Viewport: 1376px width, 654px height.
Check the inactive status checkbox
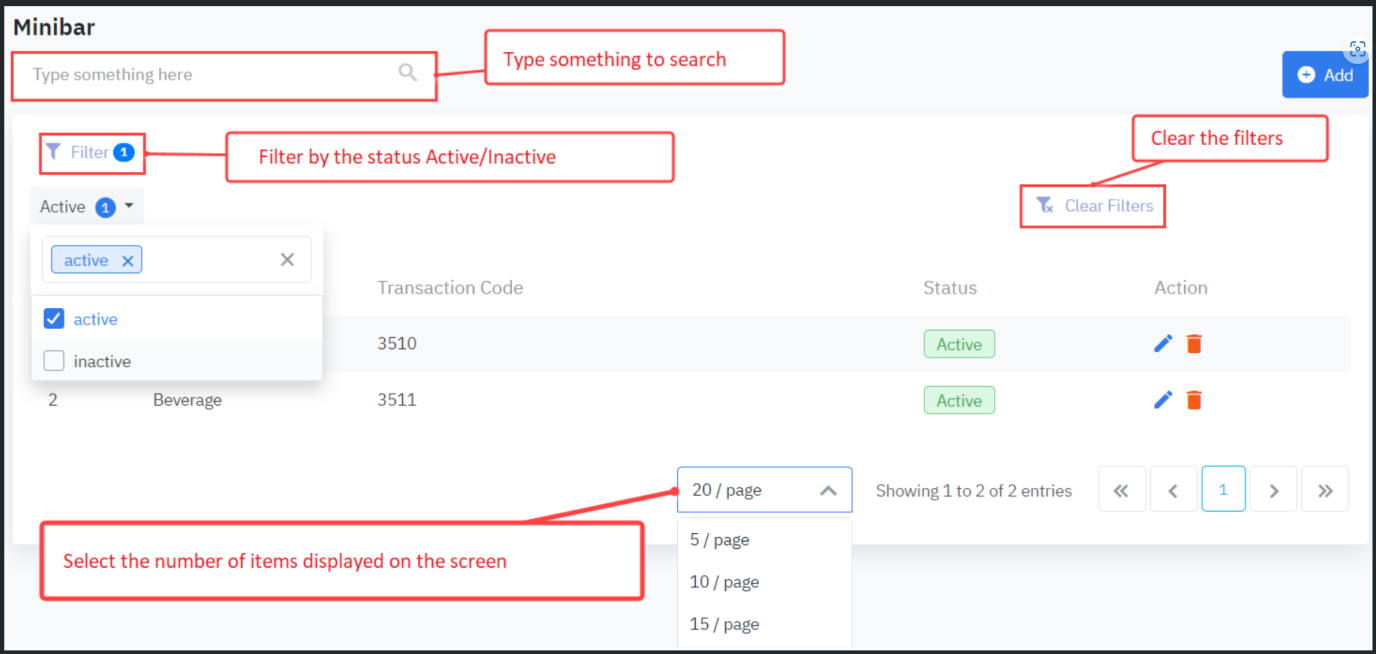tap(54, 361)
